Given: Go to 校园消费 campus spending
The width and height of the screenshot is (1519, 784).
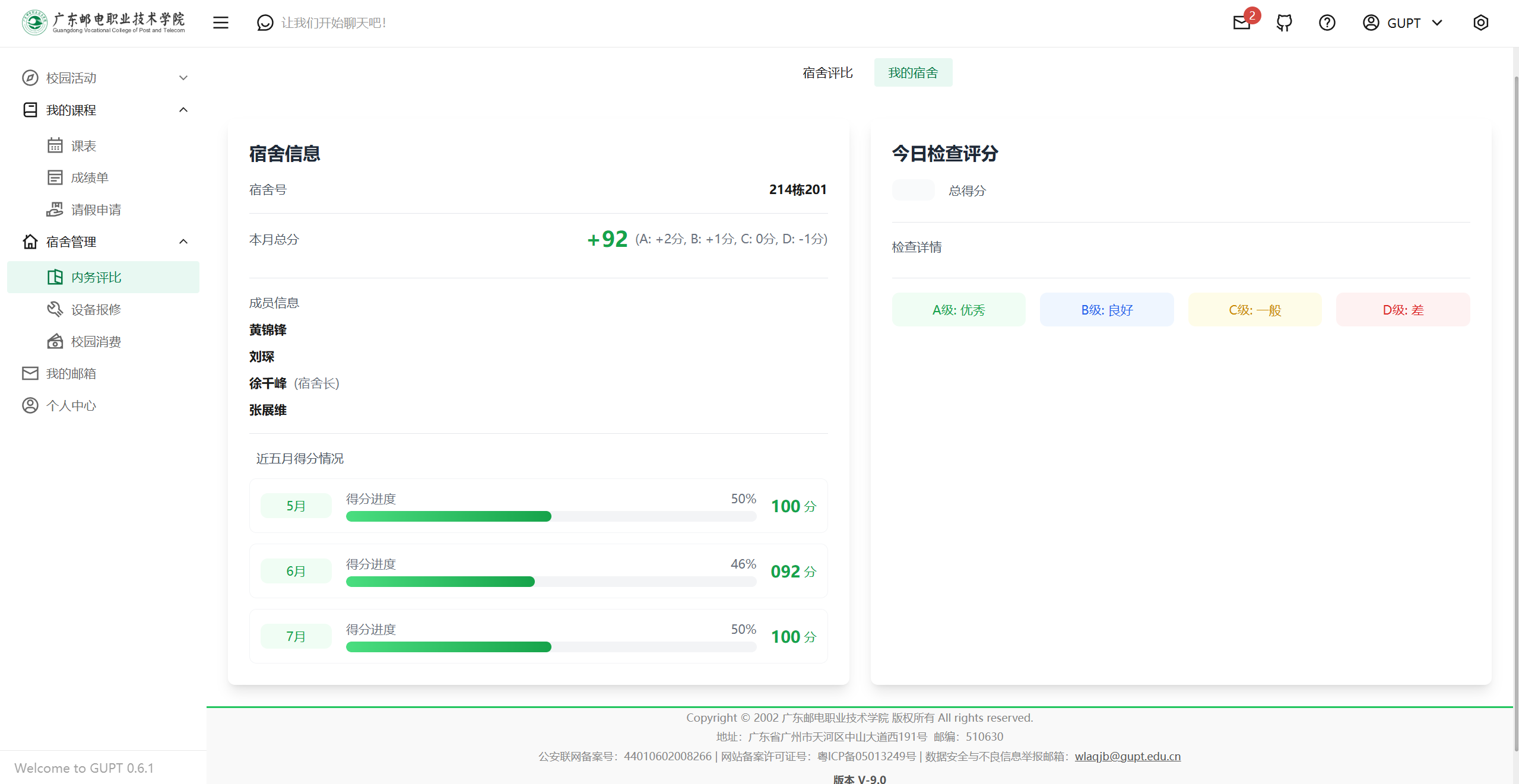Looking at the screenshot, I should coord(96,342).
